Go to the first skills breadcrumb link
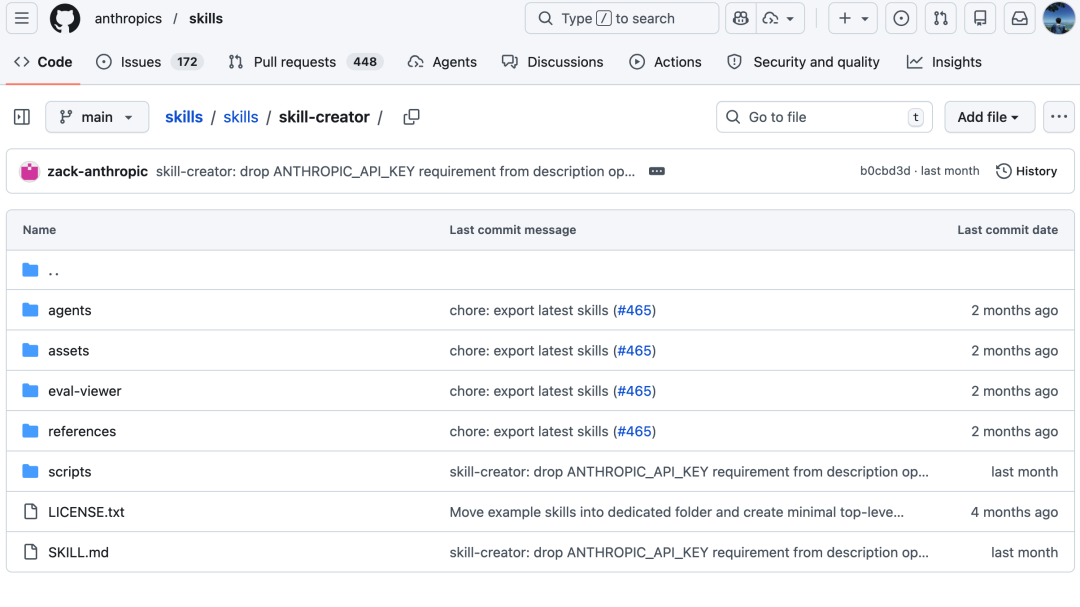The width and height of the screenshot is (1080, 607). click(x=184, y=117)
